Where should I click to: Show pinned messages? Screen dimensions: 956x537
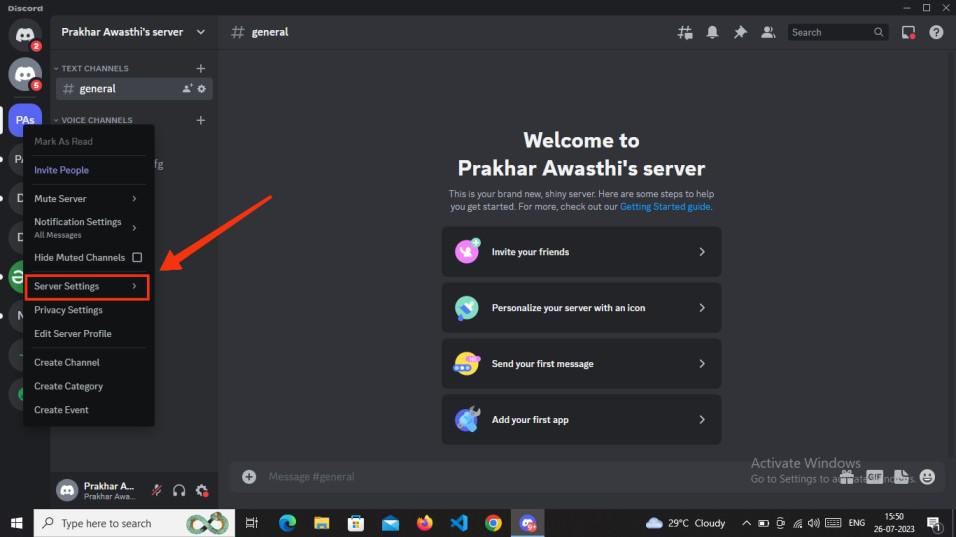(740, 32)
